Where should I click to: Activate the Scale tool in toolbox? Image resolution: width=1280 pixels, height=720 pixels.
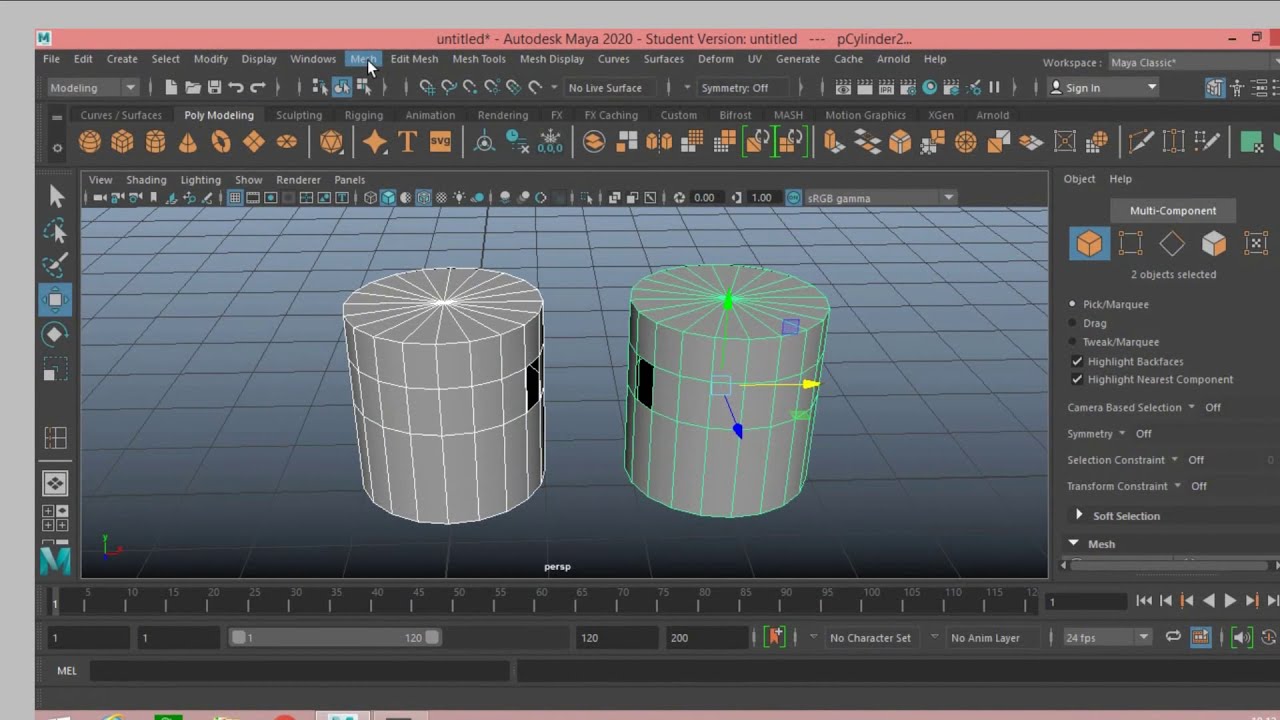pyautogui.click(x=56, y=368)
